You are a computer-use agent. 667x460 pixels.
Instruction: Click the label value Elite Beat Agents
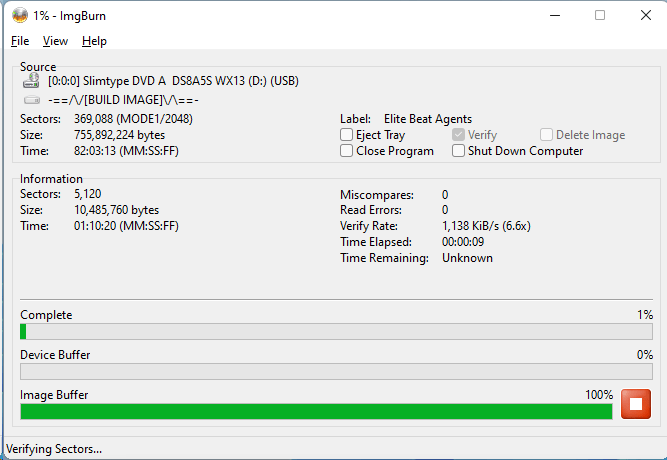coord(428,119)
